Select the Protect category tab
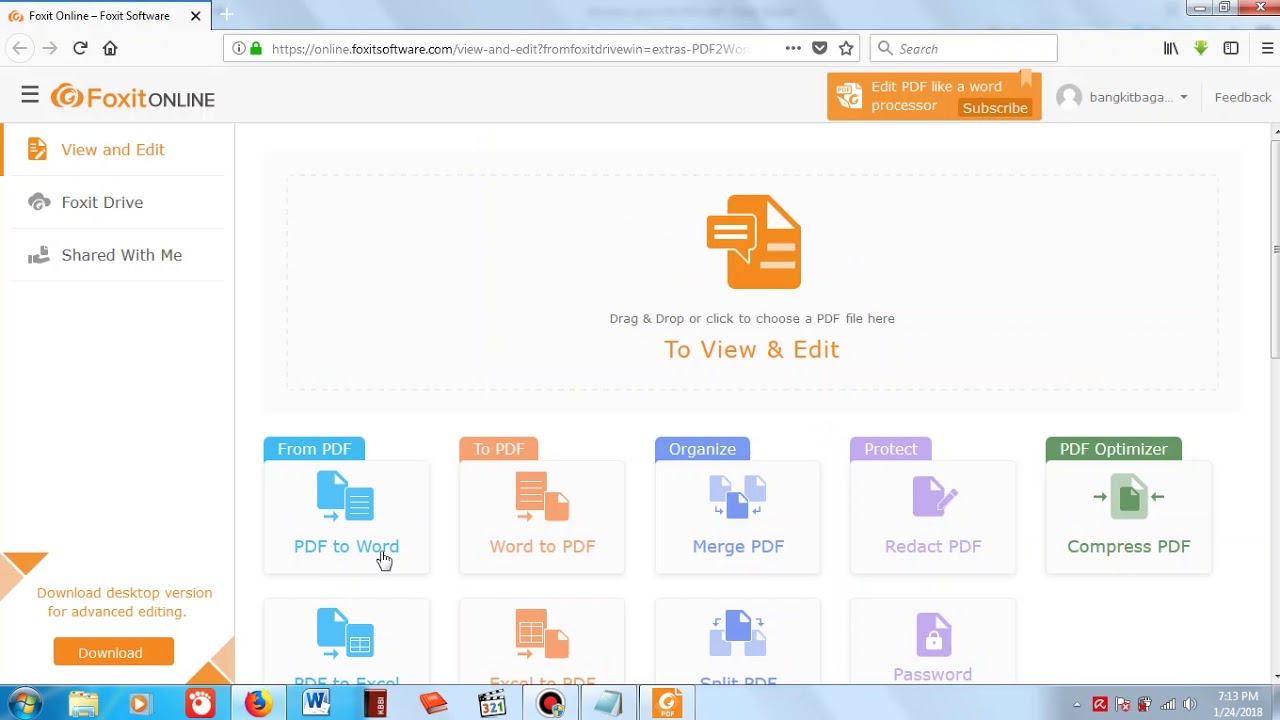The height and width of the screenshot is (720, 1280). click(890, 449)
